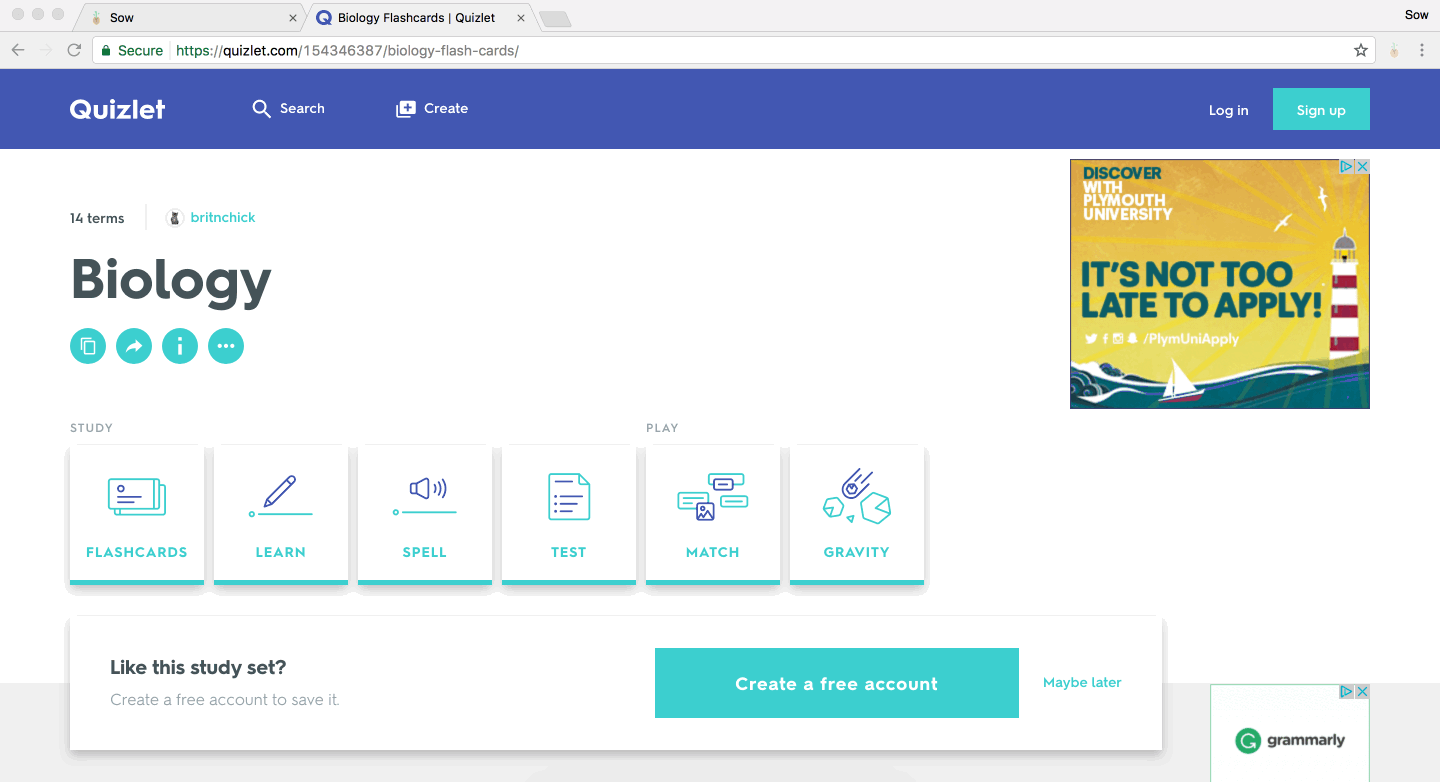Click britnchick's avatar image
The width and height of the screenshot is (1440, 782).
tap(175, 217)
